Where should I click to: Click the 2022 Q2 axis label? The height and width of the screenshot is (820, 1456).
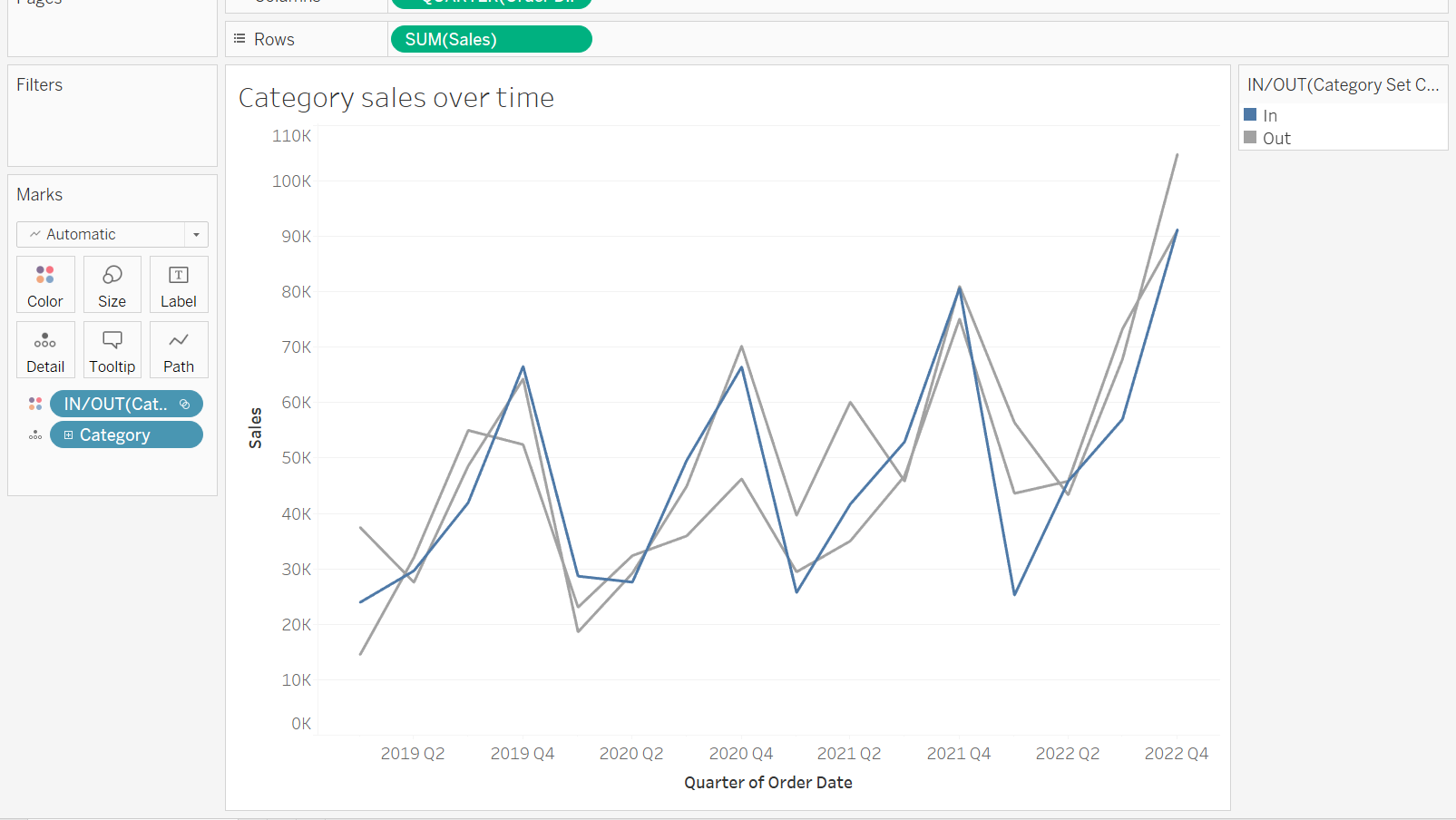pyautogui.click(x=1068, y=754)
